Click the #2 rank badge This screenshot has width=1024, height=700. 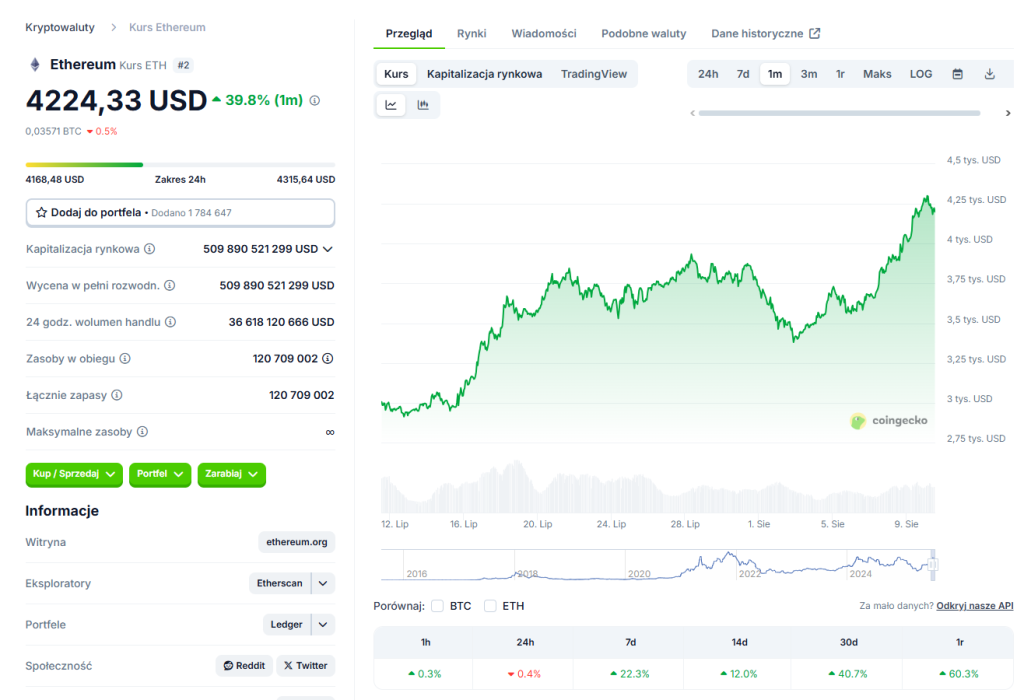coord(184,65)
